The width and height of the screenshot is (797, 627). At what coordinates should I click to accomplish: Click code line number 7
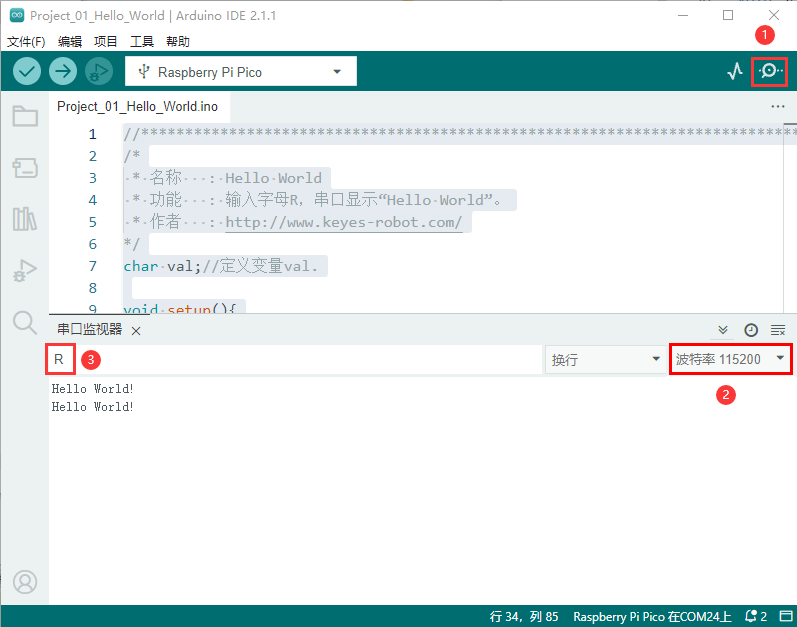coord(93,266)
